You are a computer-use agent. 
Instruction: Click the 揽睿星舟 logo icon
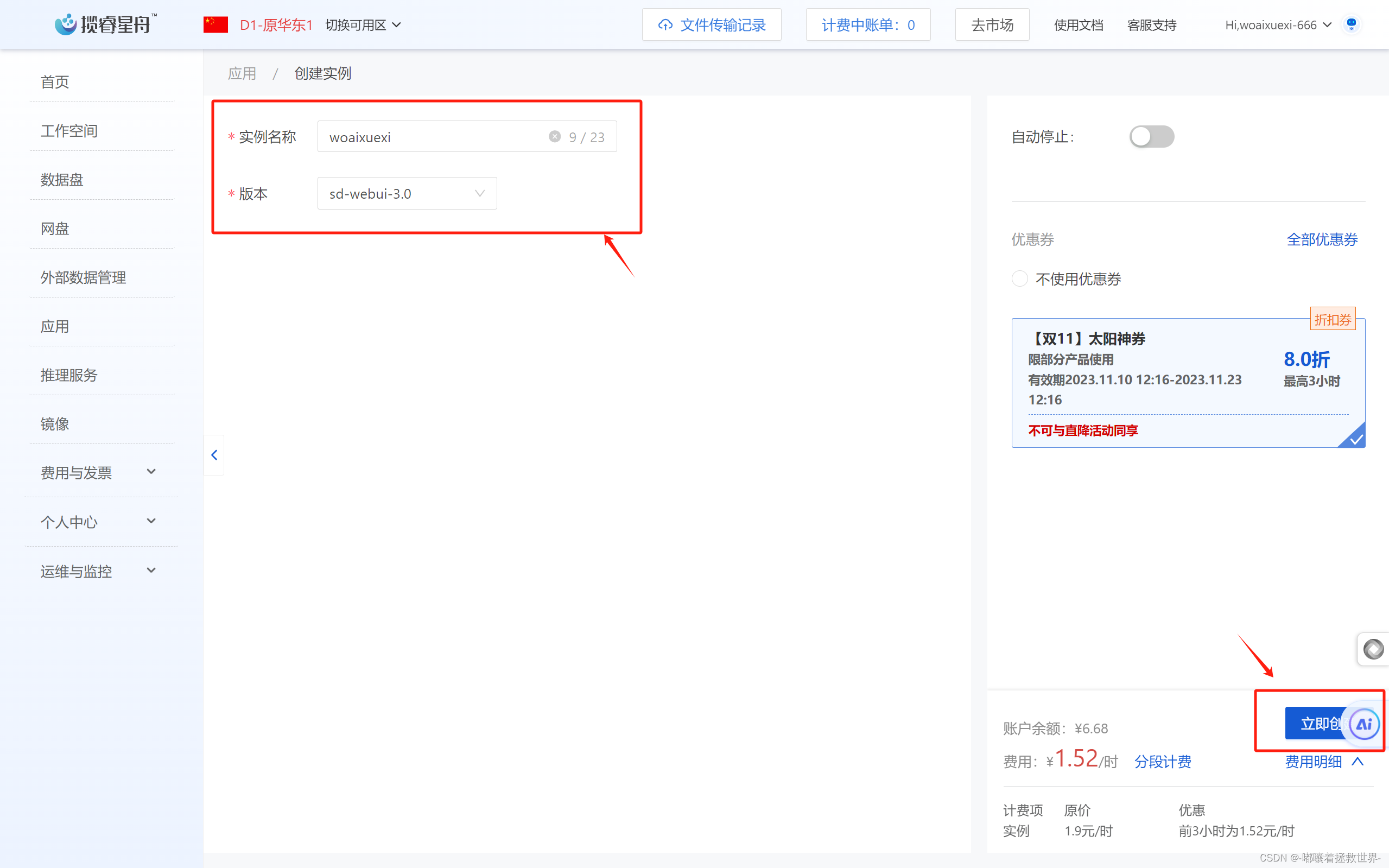point(66,24)
